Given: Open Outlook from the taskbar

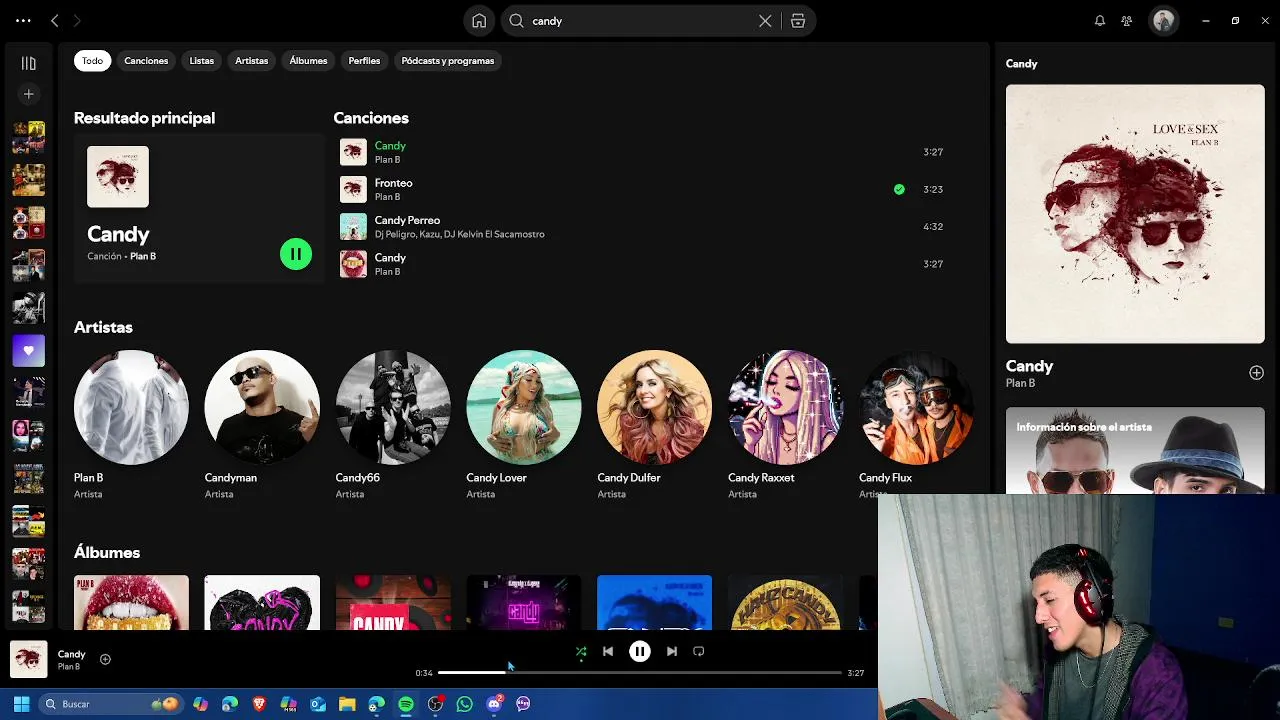Looking at the screenshot, I should (318, 704).
